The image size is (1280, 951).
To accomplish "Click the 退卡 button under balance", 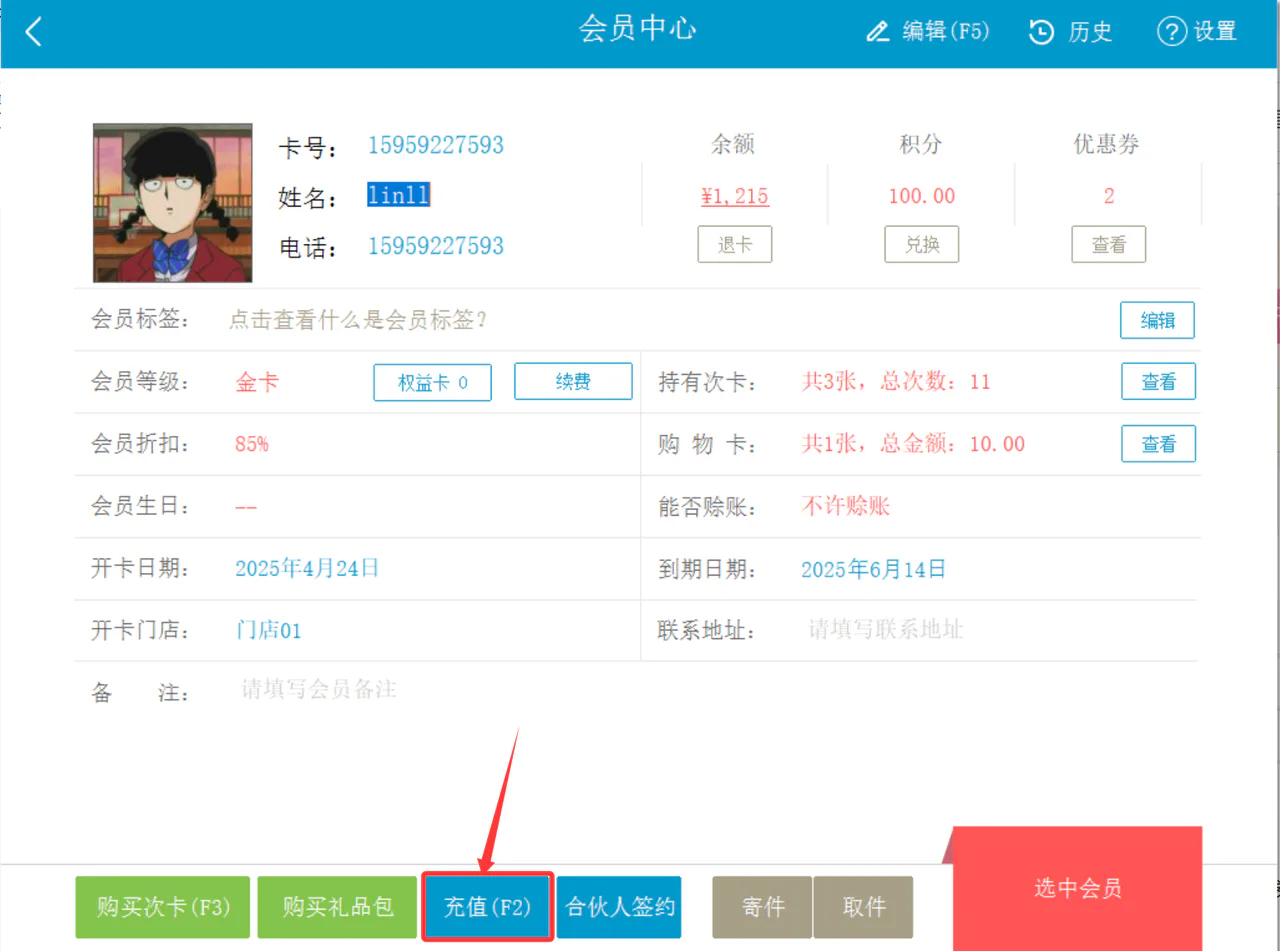I will click(x=734, y=245).
